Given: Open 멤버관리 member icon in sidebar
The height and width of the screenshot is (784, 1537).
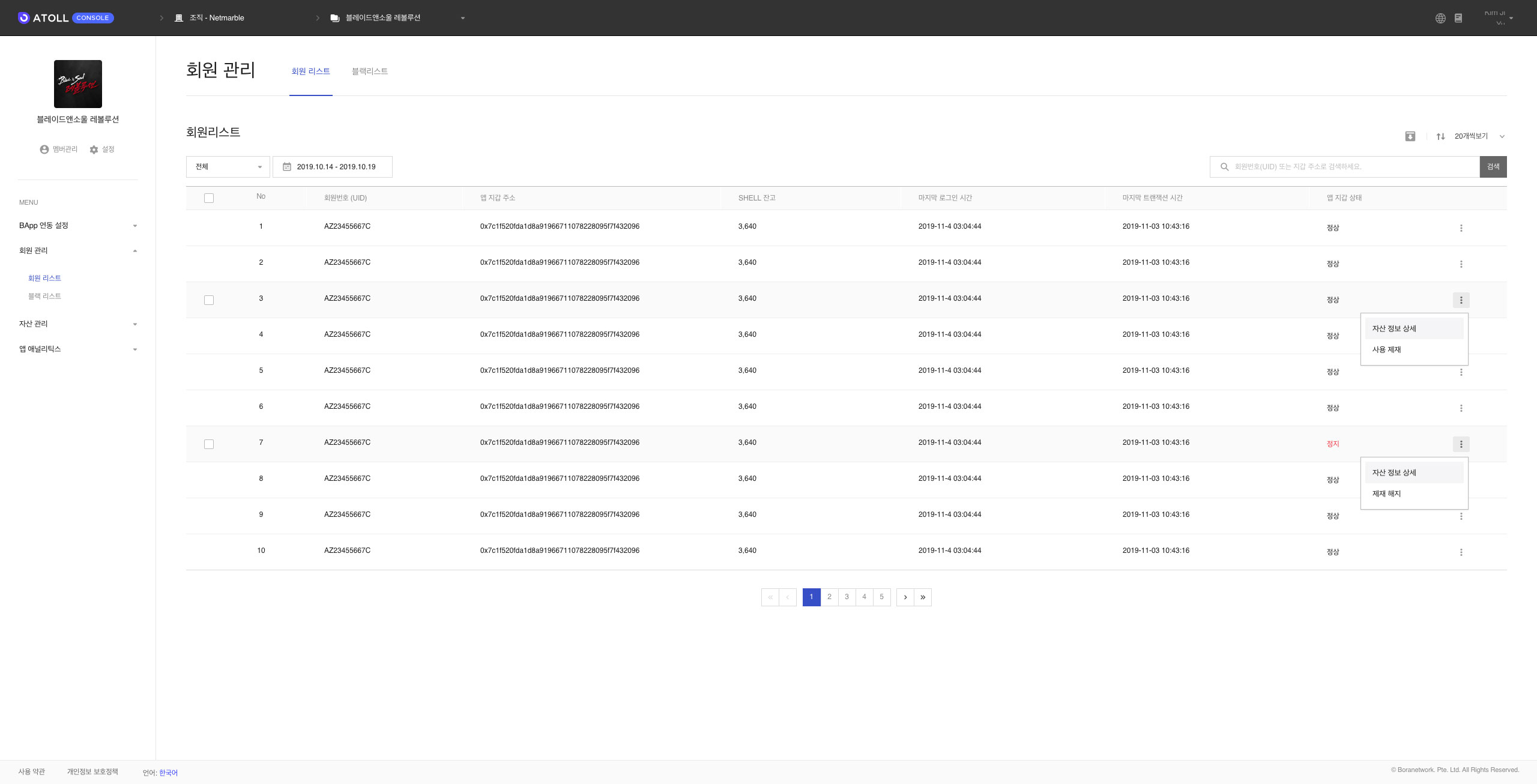Looking at the screenshot, I should point(44,149).
